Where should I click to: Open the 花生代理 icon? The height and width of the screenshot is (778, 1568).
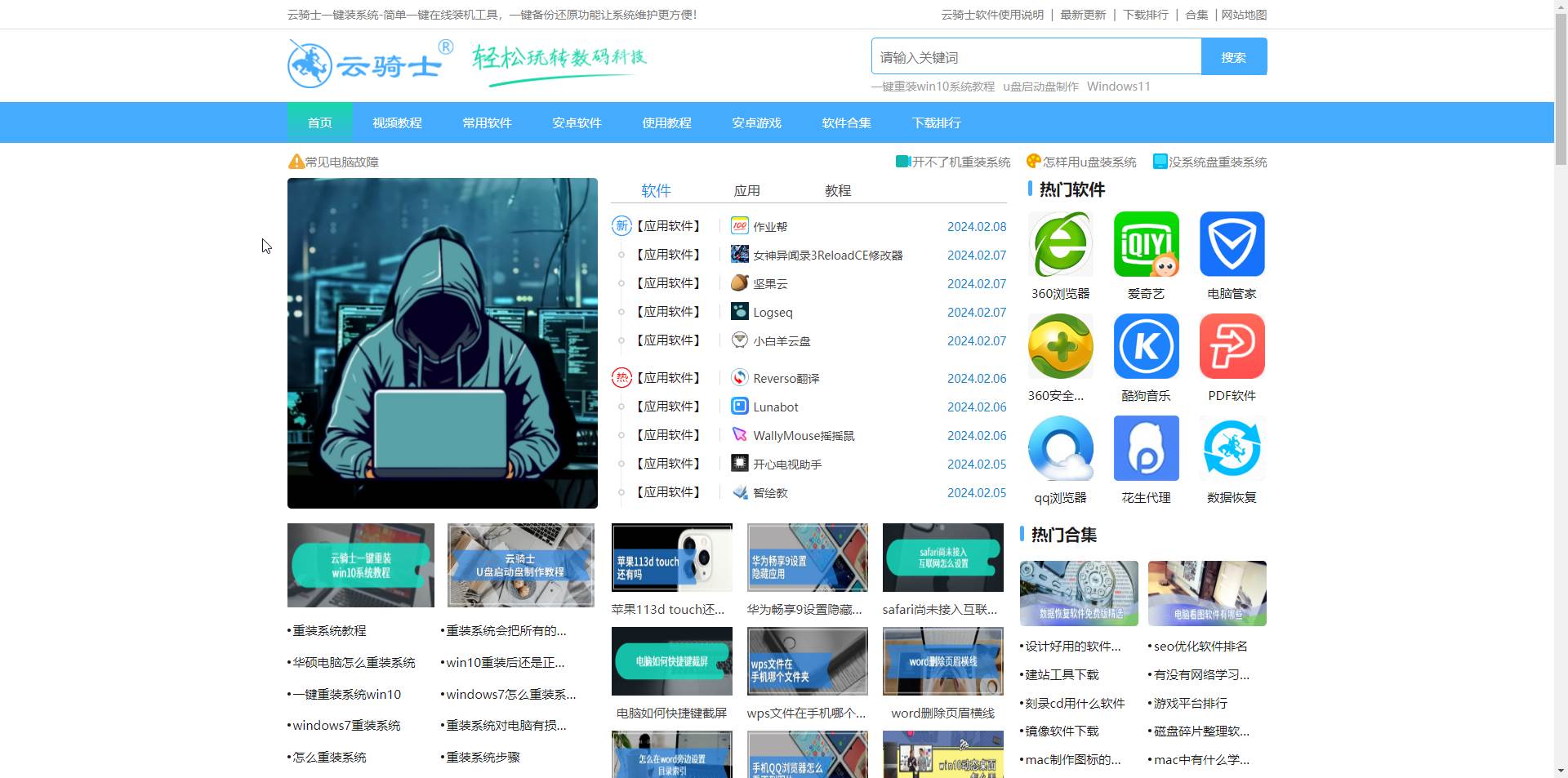tap(1146, 448)
